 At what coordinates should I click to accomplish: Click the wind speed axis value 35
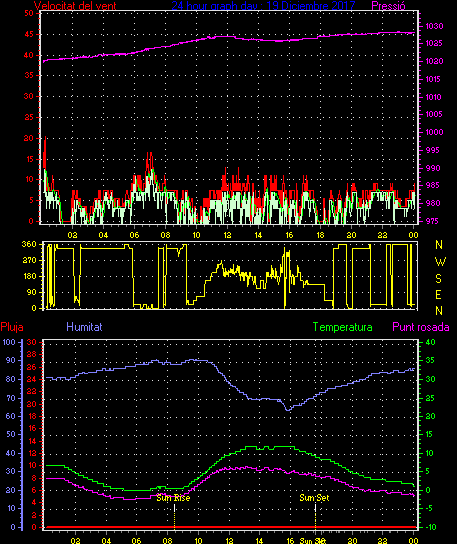(x=29, y=75)
